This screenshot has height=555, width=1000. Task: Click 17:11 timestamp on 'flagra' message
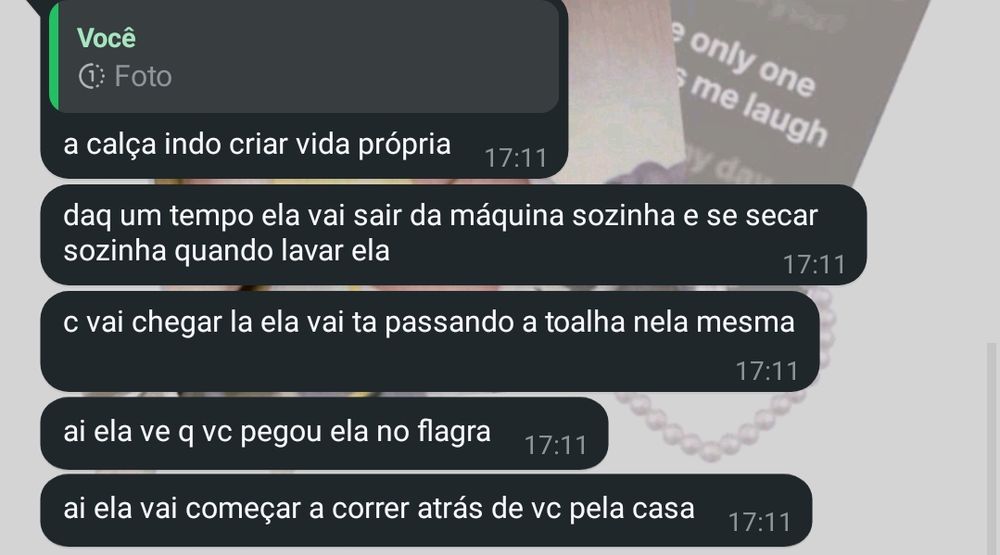pos(555,445)
